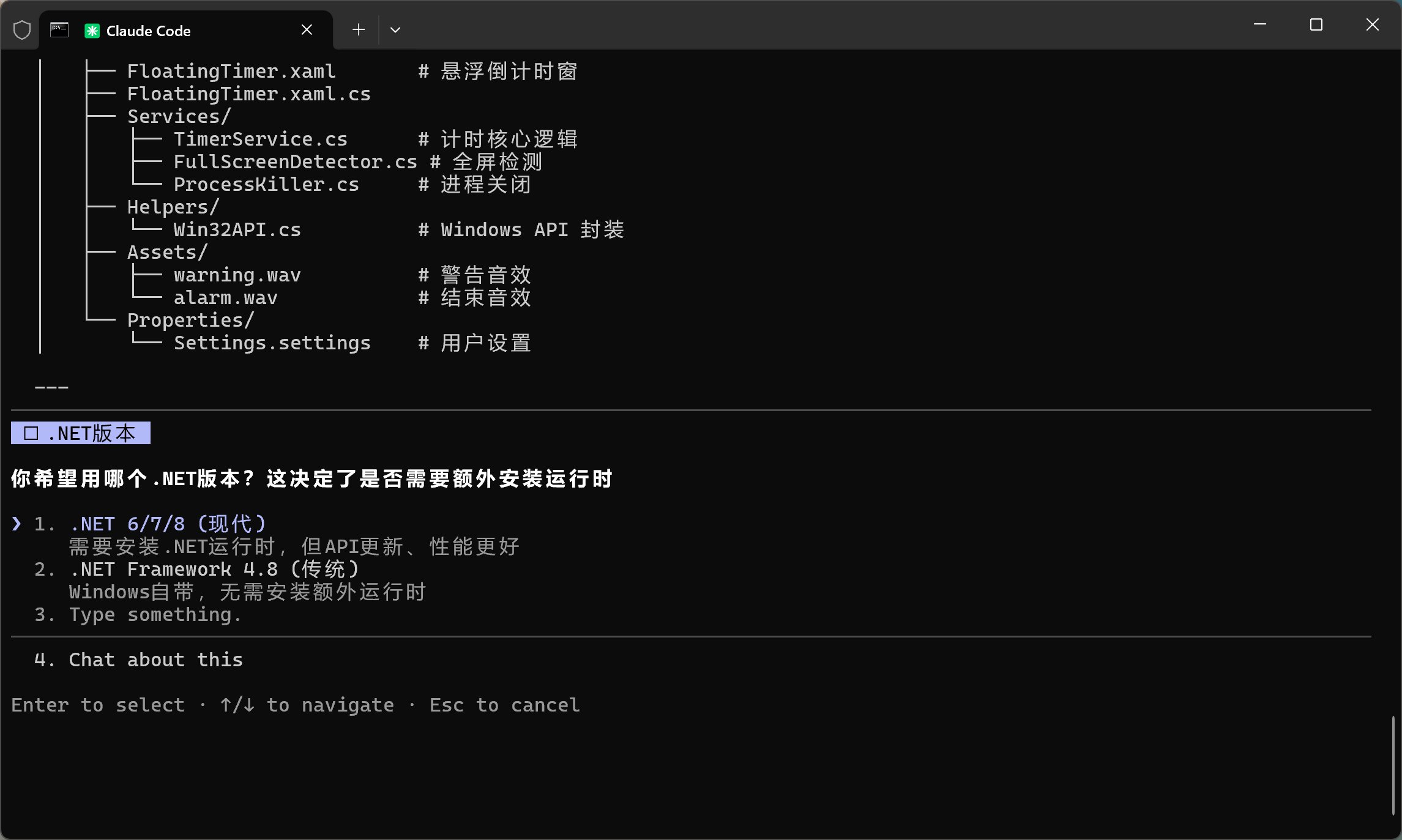Viewport: 1402px width, 840px height.
Task: Click the Services/ folder in tree
Action: [179, 116]
